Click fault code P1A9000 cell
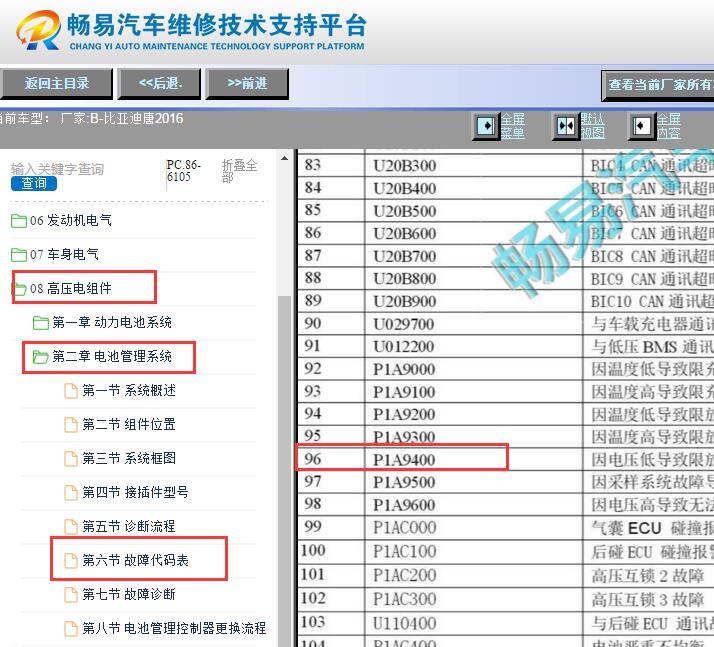The image size is (714, 647). coord(474,369)
